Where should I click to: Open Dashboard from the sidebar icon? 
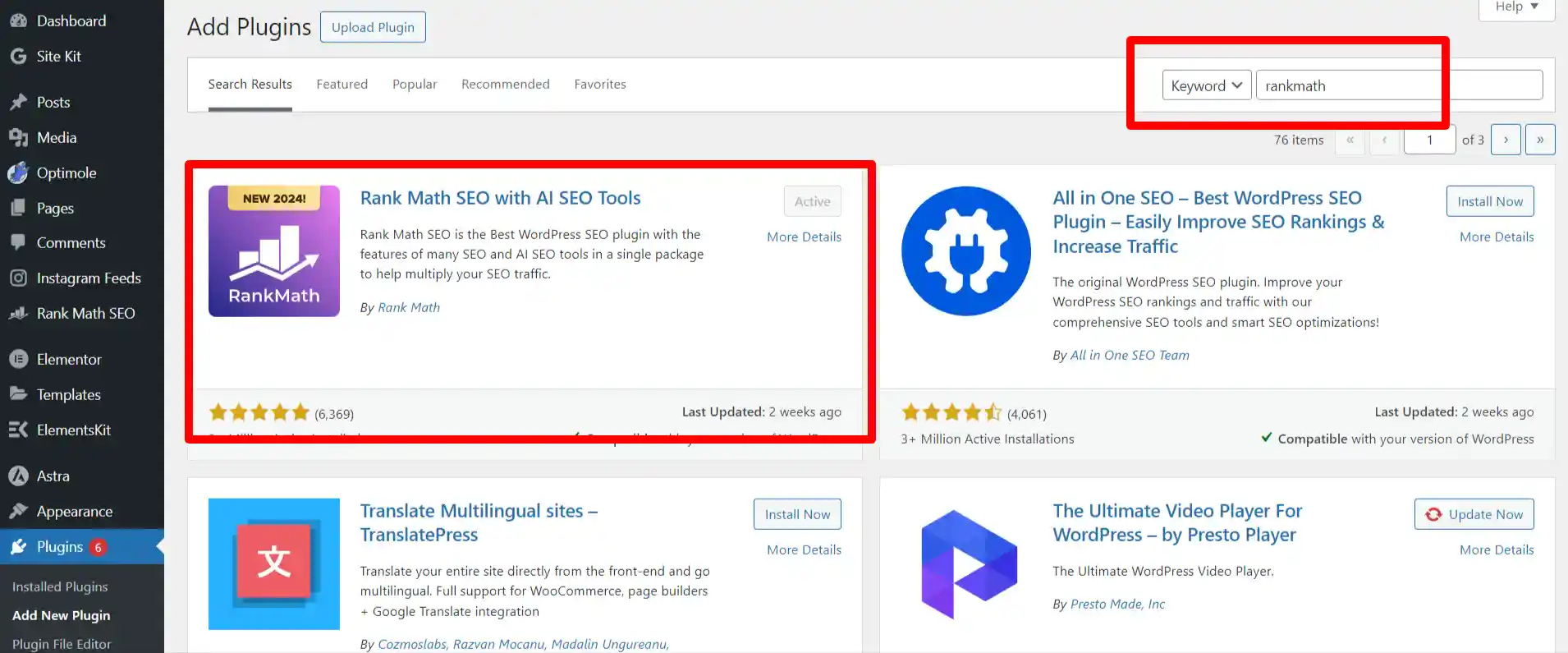(18, 21)
